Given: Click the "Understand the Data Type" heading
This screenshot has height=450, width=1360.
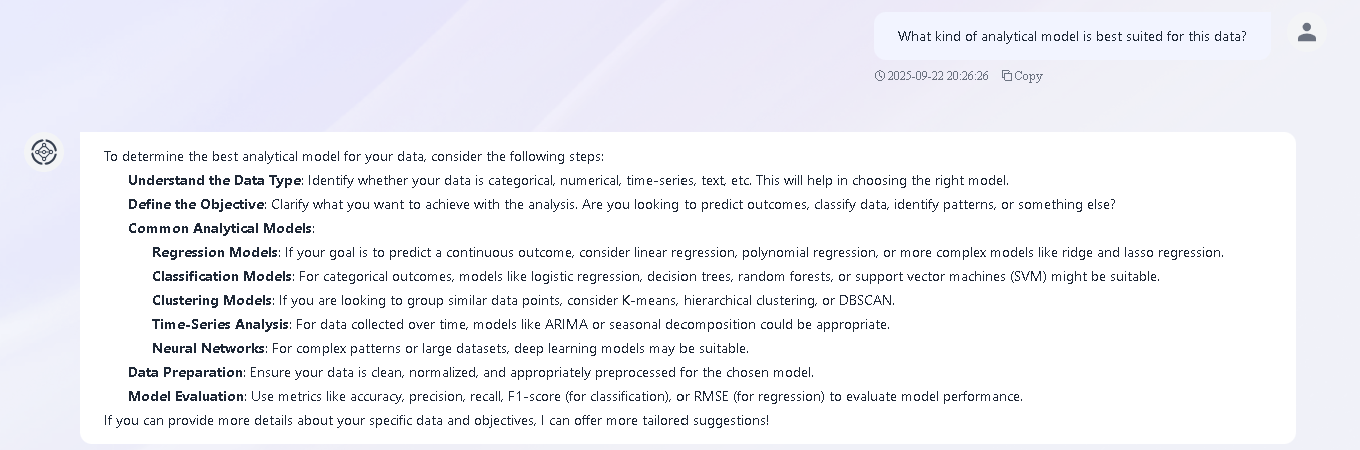Looking at the screenshot, I should click(x=214, y=181).
